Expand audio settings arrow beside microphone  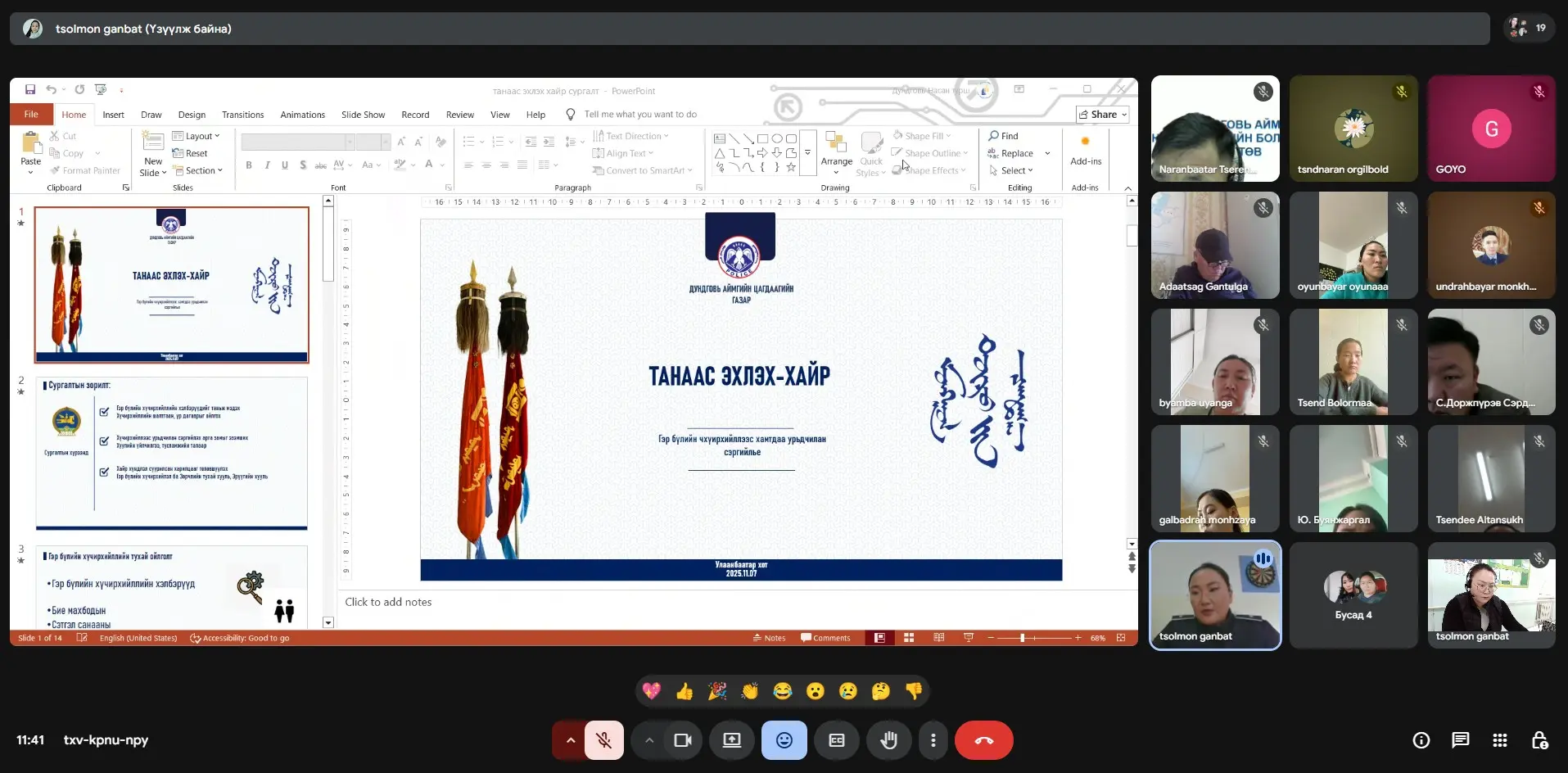(571, 740)
